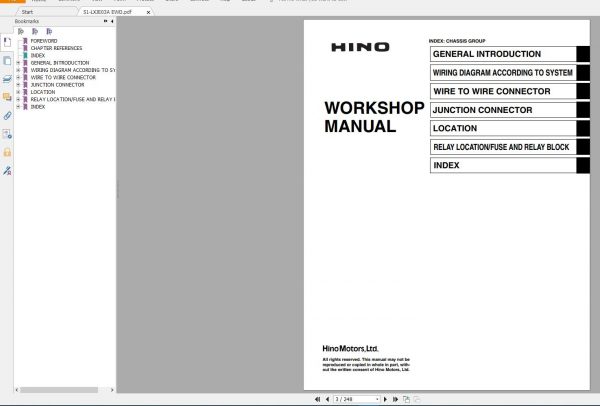Image resolution: width=600 pixels, height=406 pixels.
Task: Click the greyed icon at far right of page navigation
Action: [417, 399]
